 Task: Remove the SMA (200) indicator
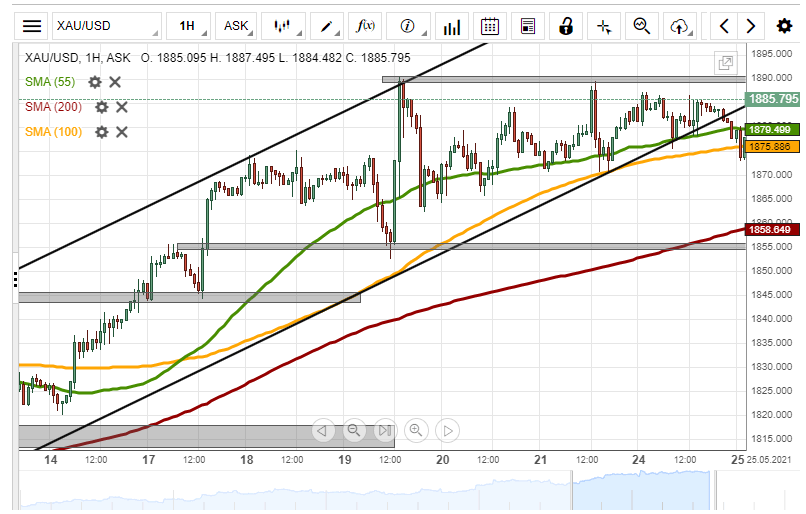pyautogui.click(x=122, y=107)
